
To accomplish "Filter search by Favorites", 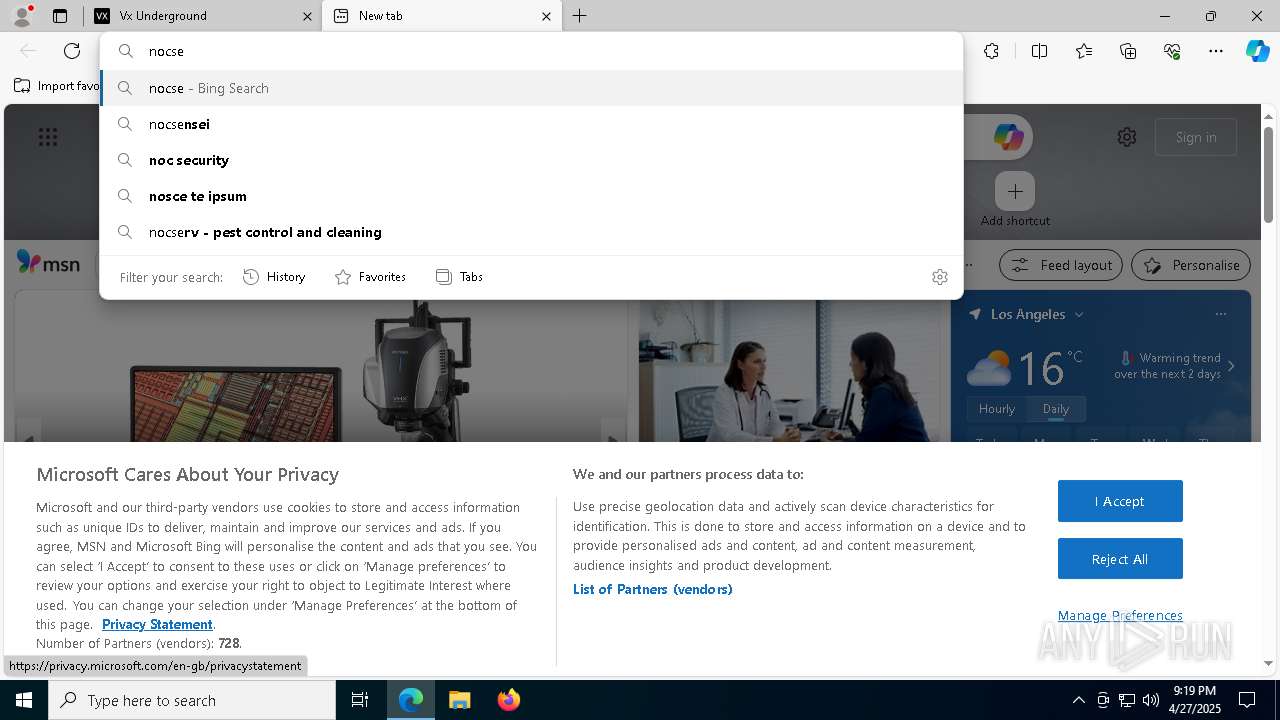I will [x=370, y=277].
